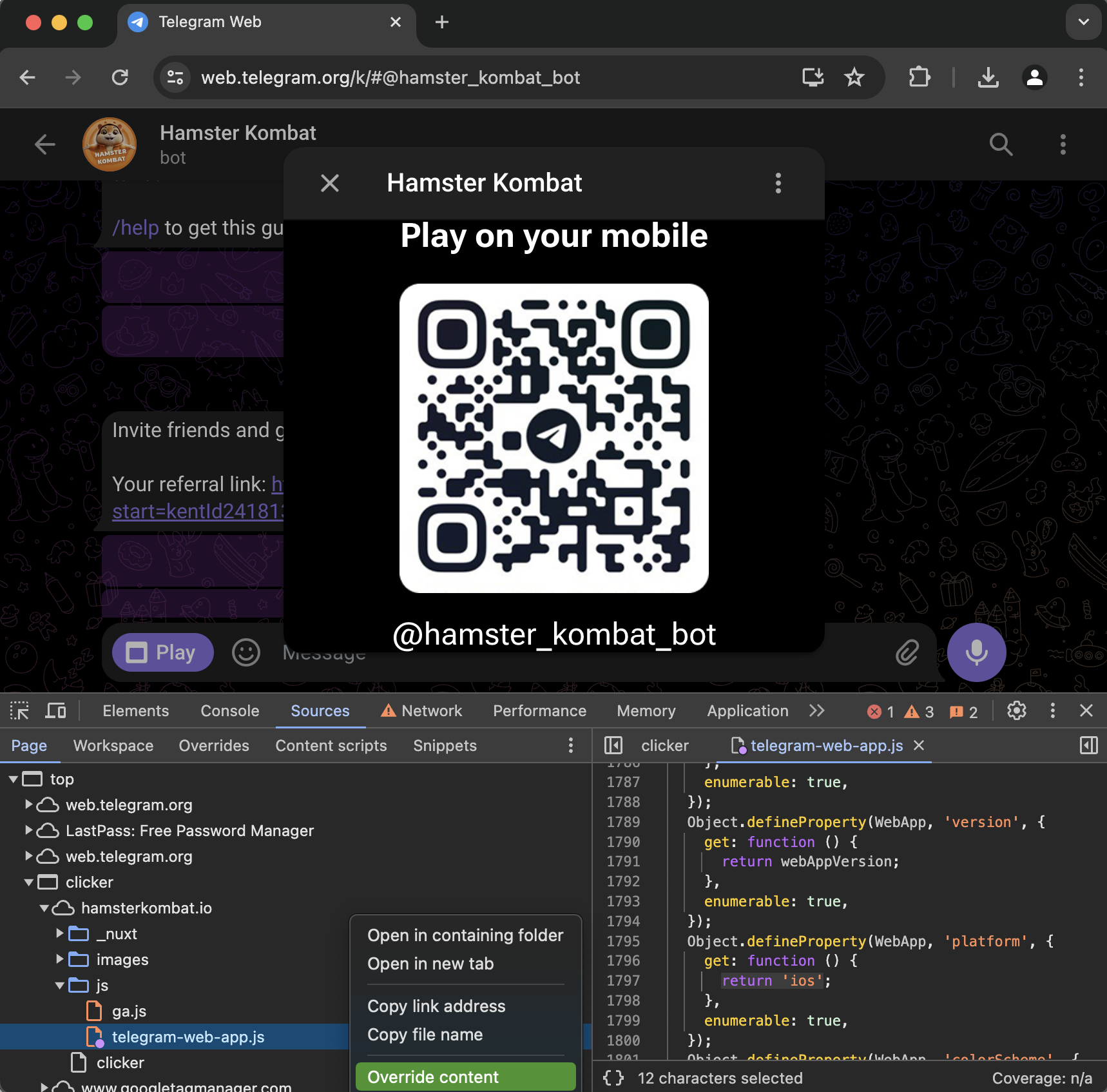Bookmark this page with the star icon
The width and height of the screenshot is (1107, 1092).
click(854, 78)
